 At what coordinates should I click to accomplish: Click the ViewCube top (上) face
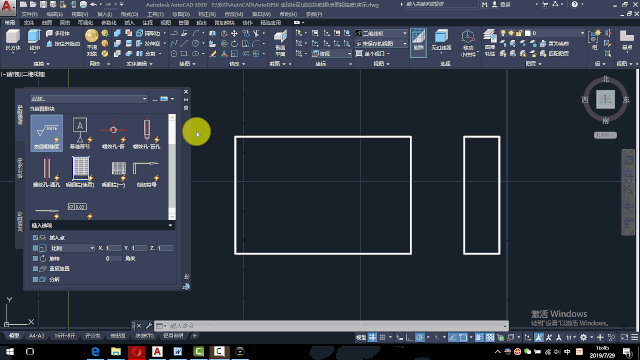tap(605, 100)
